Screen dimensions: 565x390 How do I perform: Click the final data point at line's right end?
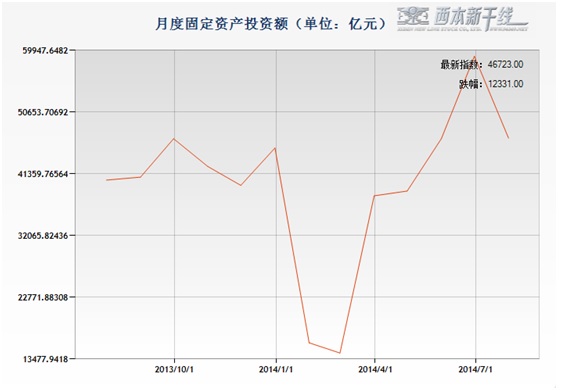(x=508, y=138)
